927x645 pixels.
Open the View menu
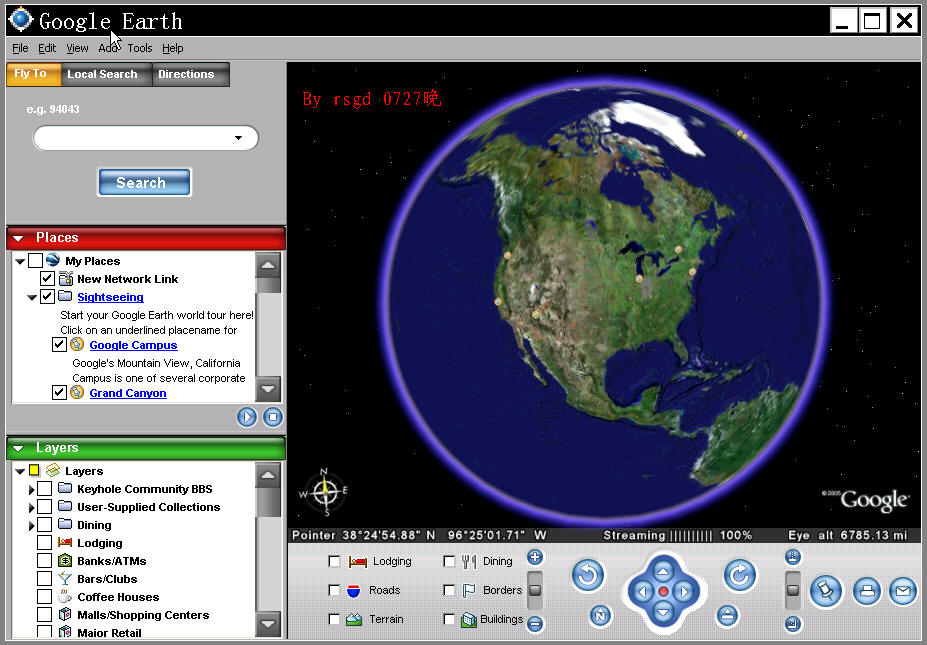[x=77, y=48]
